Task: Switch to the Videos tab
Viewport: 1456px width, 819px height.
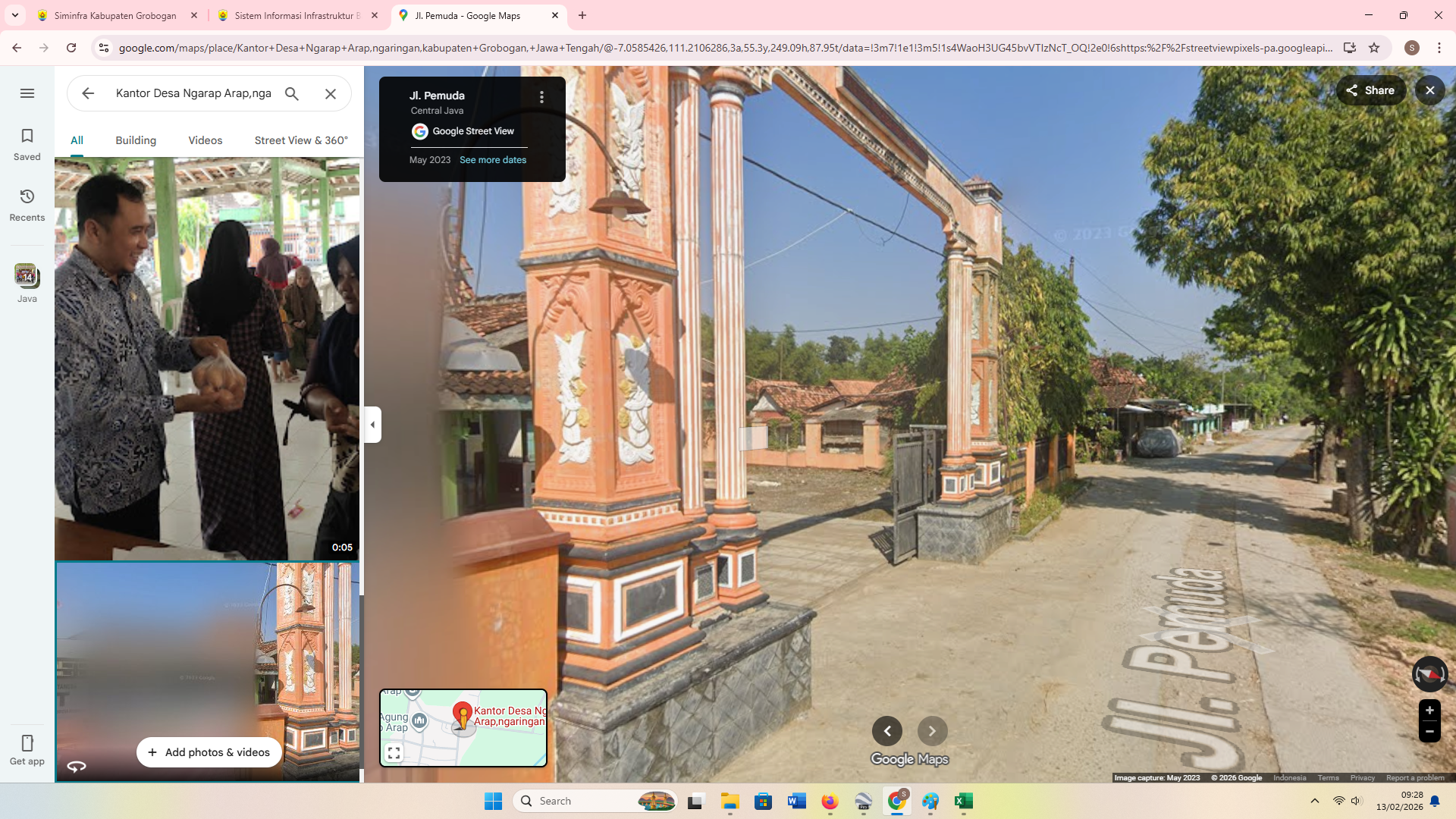Action: point(206,140)
